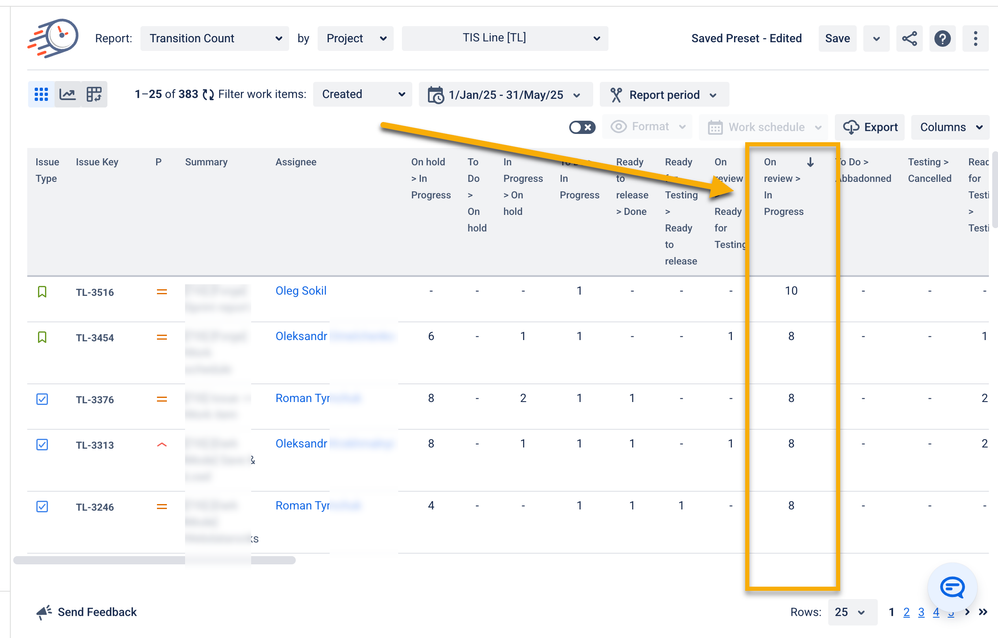Click the next page arrow
The width and height of the screenshot is (998, 638).
pos(967,612)
